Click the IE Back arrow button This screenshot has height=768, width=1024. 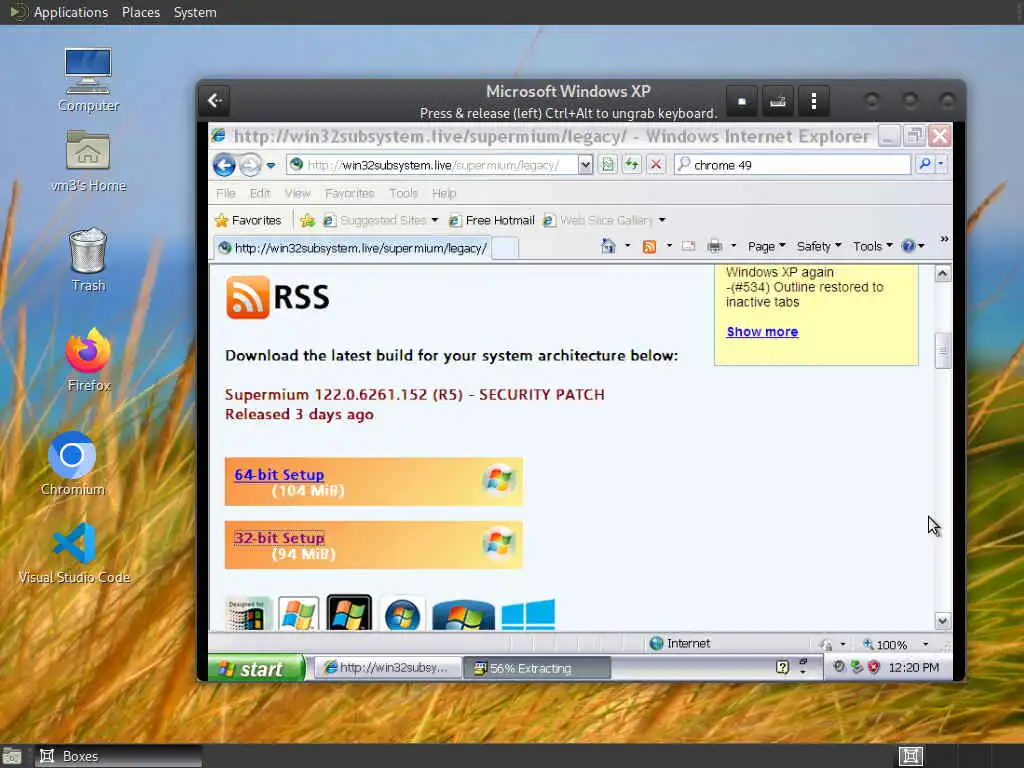click(x=224, y=165)
